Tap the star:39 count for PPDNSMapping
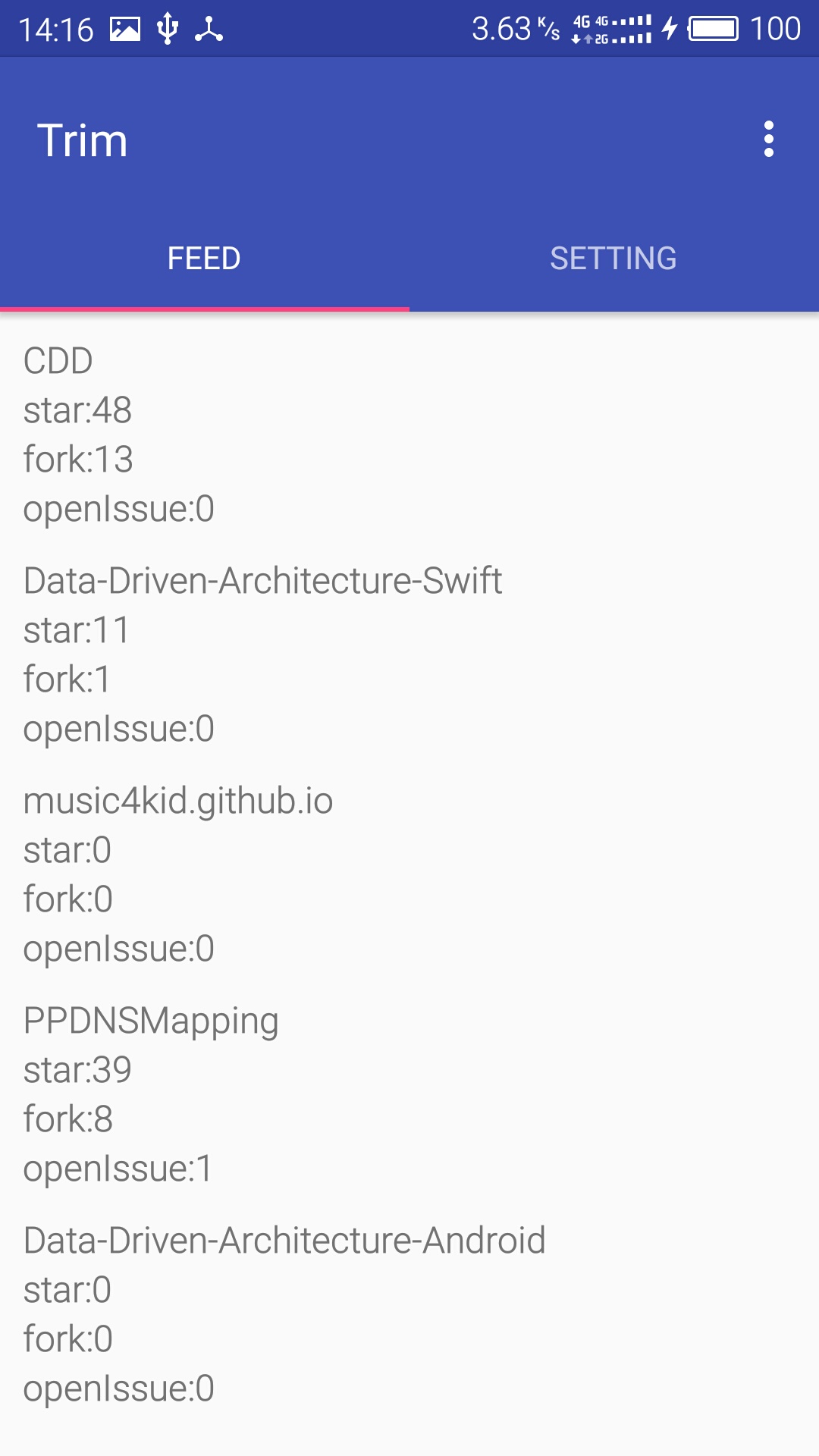Viewport: 819px width, 1456px height. tap(77, 1070)
